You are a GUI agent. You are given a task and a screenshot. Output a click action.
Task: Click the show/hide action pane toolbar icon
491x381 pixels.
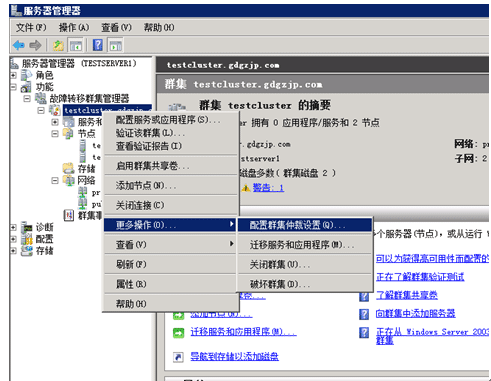(116, 45)
